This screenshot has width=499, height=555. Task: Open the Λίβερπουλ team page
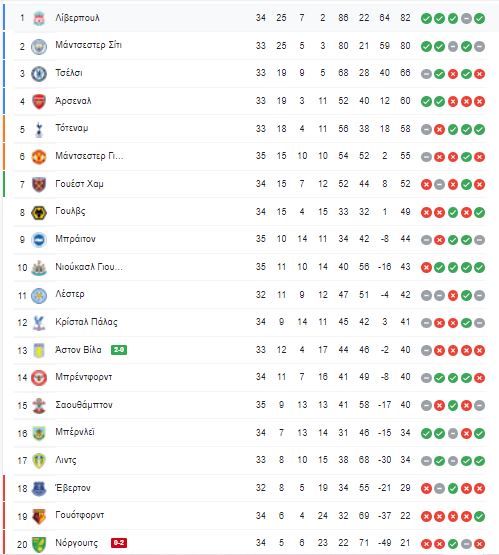click(x=78, y=18)
